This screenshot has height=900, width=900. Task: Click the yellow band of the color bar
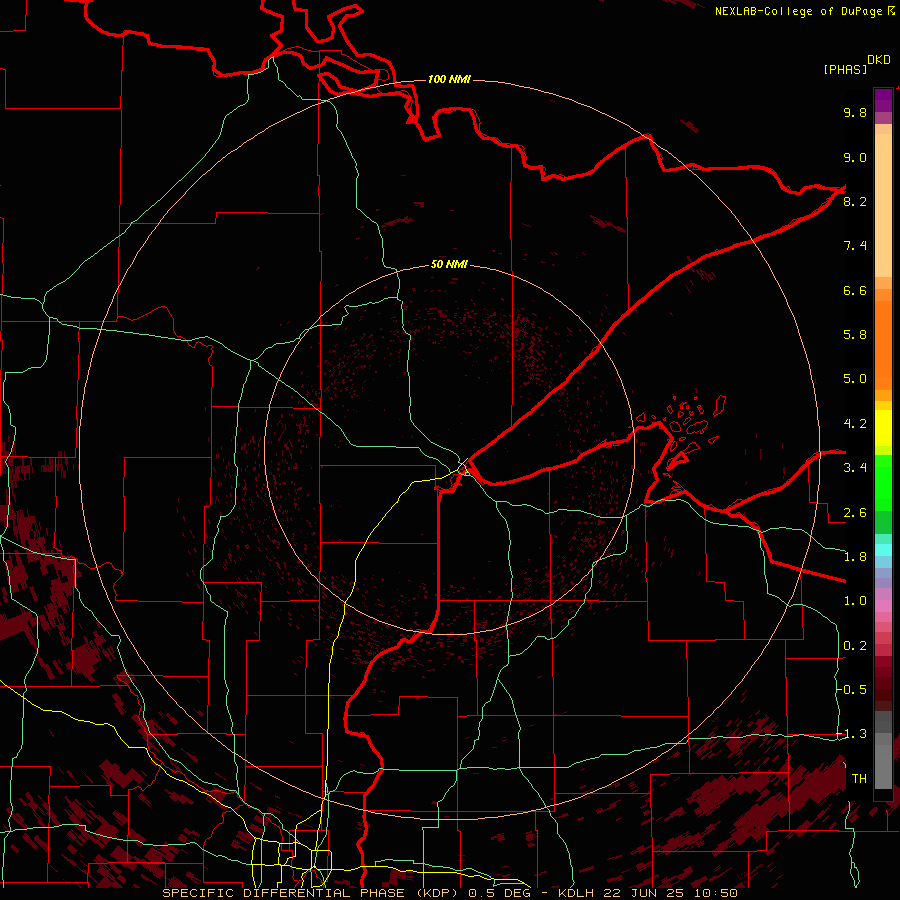(x=883, y=428)
